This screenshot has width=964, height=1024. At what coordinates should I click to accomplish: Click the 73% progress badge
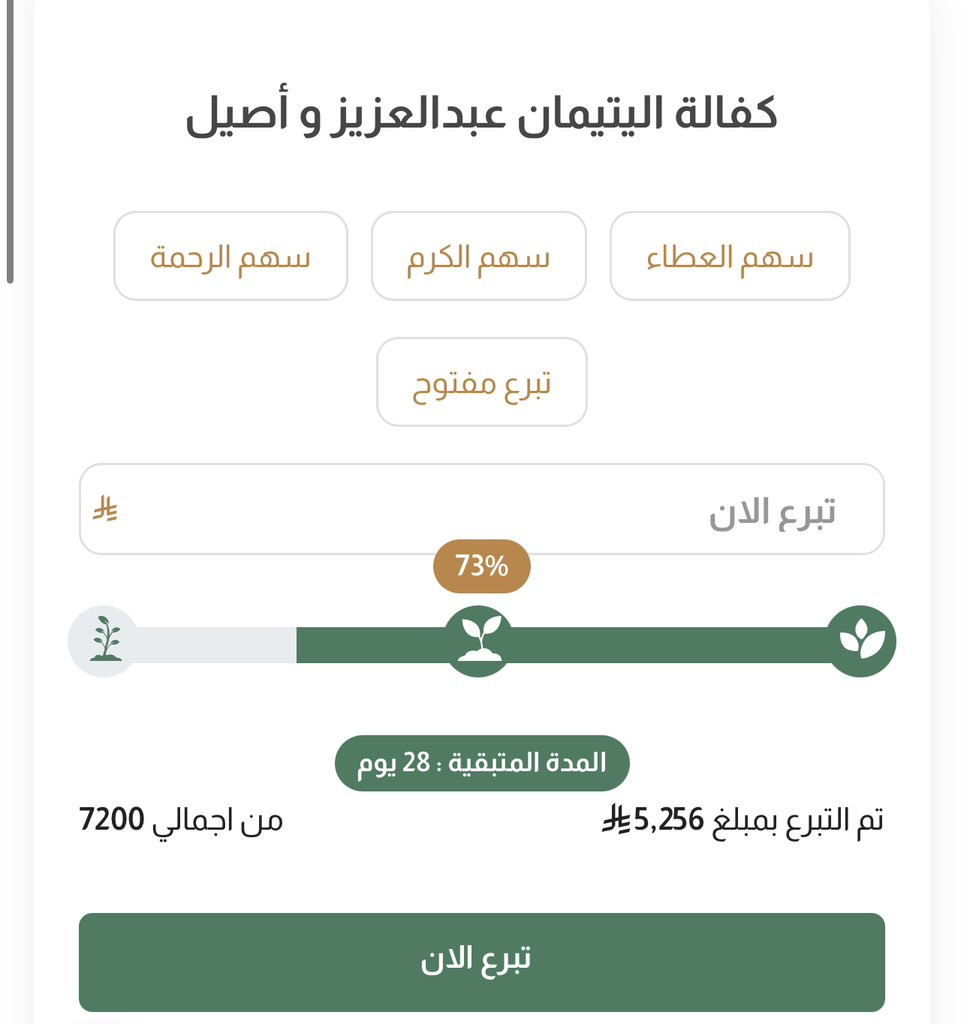pos(482,566)
